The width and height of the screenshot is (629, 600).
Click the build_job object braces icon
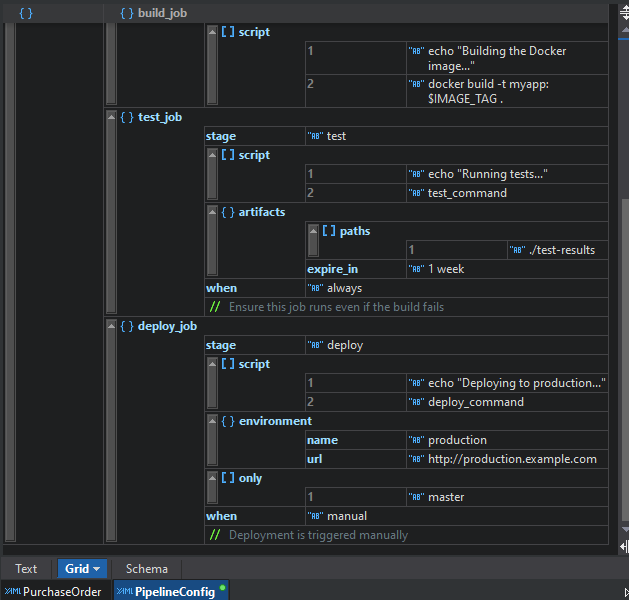(126, 13)
